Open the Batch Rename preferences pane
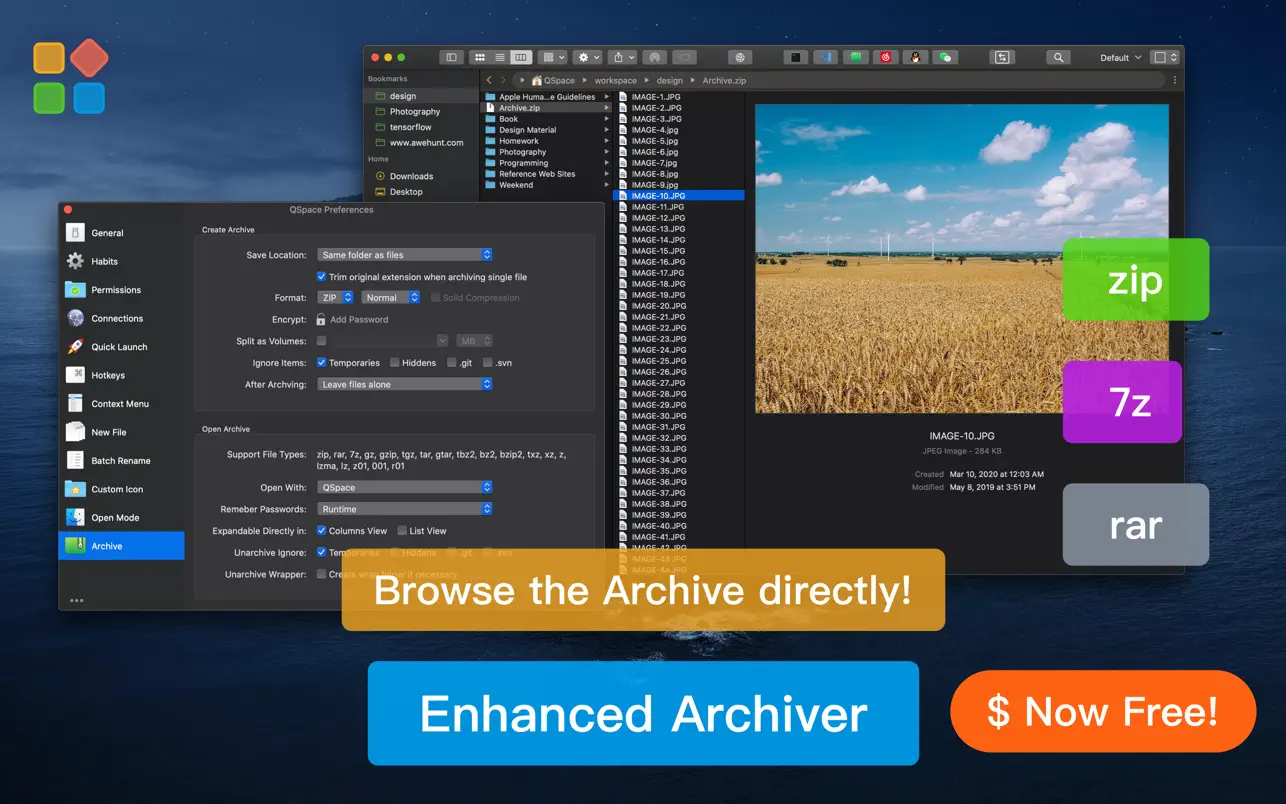This screenshot has width=1286, height=804. point(121,461)
